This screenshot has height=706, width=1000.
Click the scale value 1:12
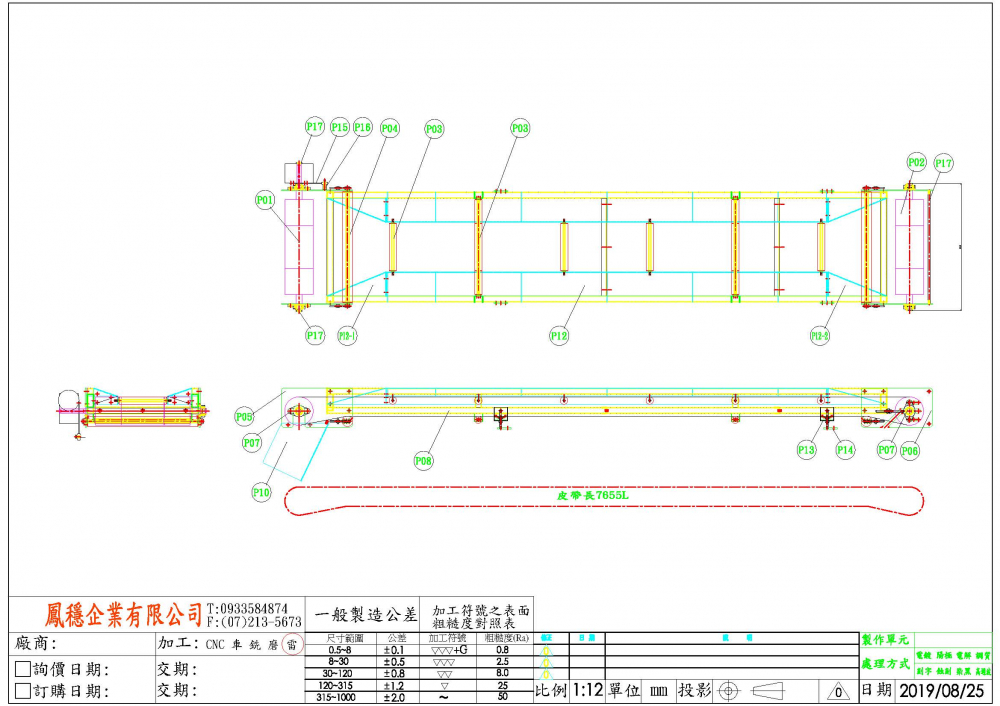[587, 690]
